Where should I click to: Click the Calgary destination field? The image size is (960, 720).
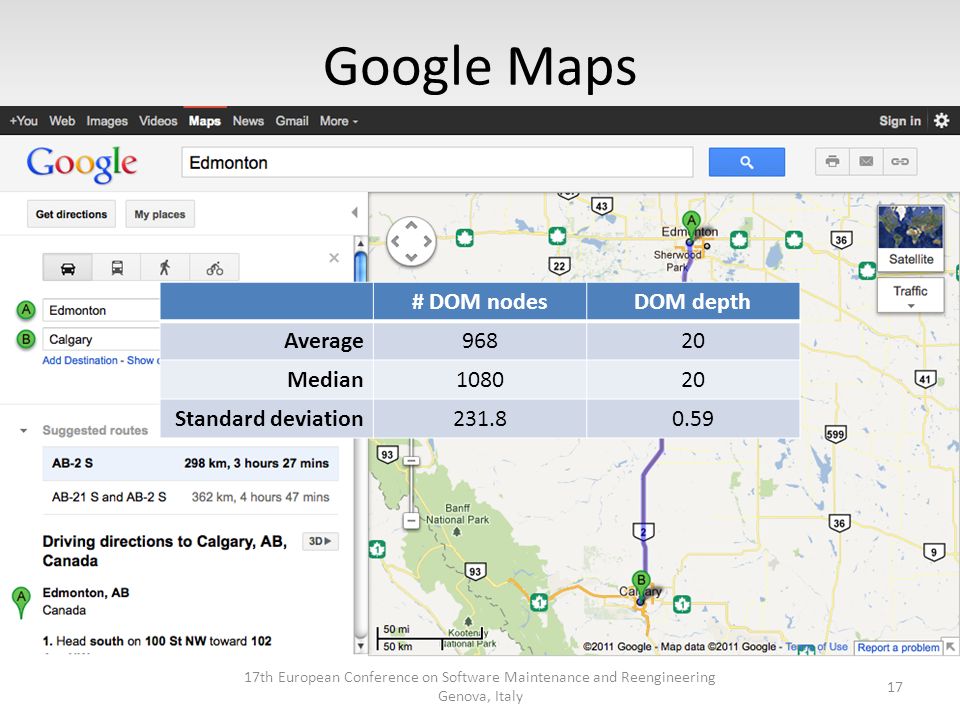coord(101,339)
